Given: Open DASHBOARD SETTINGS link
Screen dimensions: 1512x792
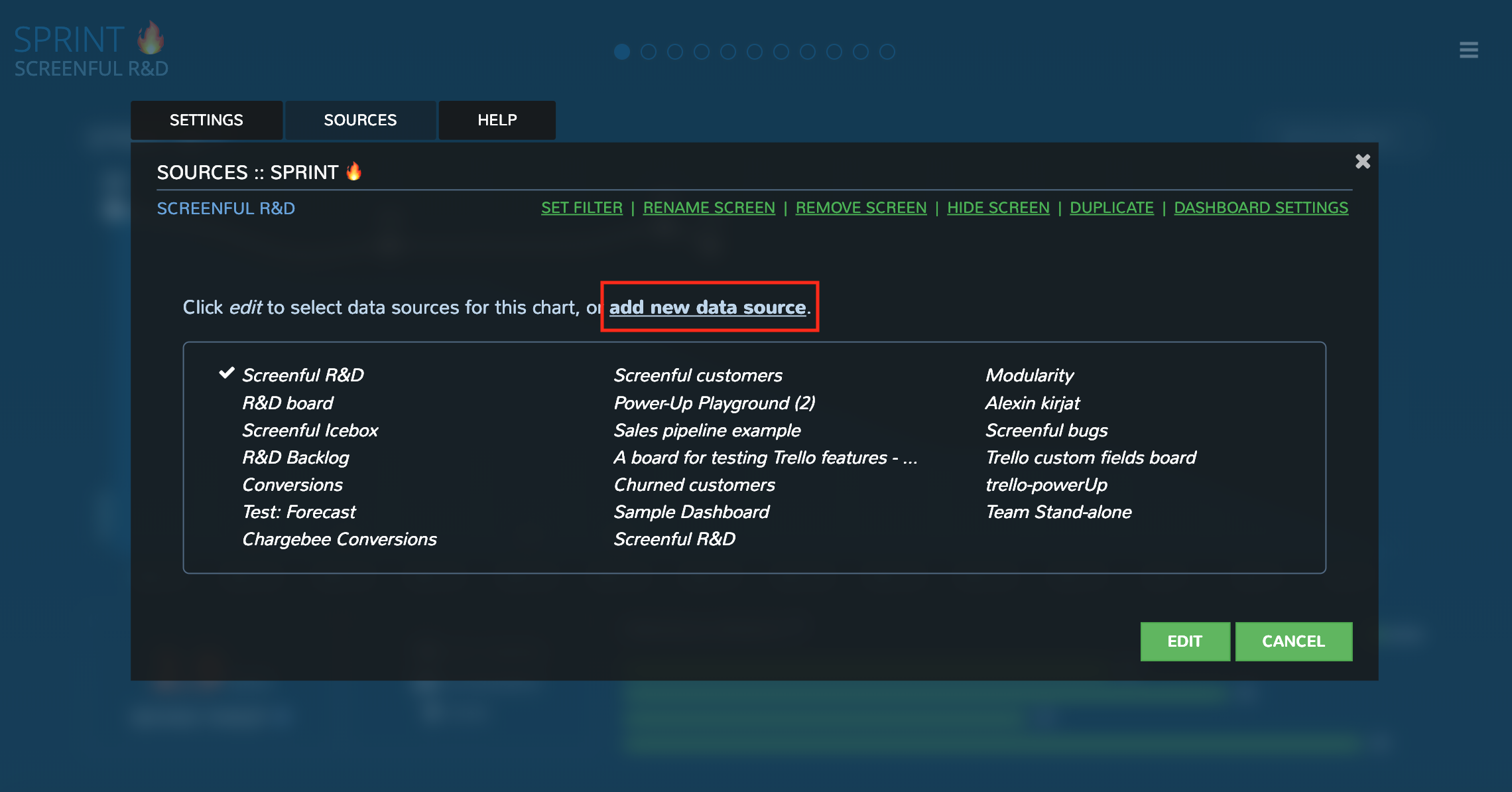Looking at the screenshot, I should coord(1261,208).
